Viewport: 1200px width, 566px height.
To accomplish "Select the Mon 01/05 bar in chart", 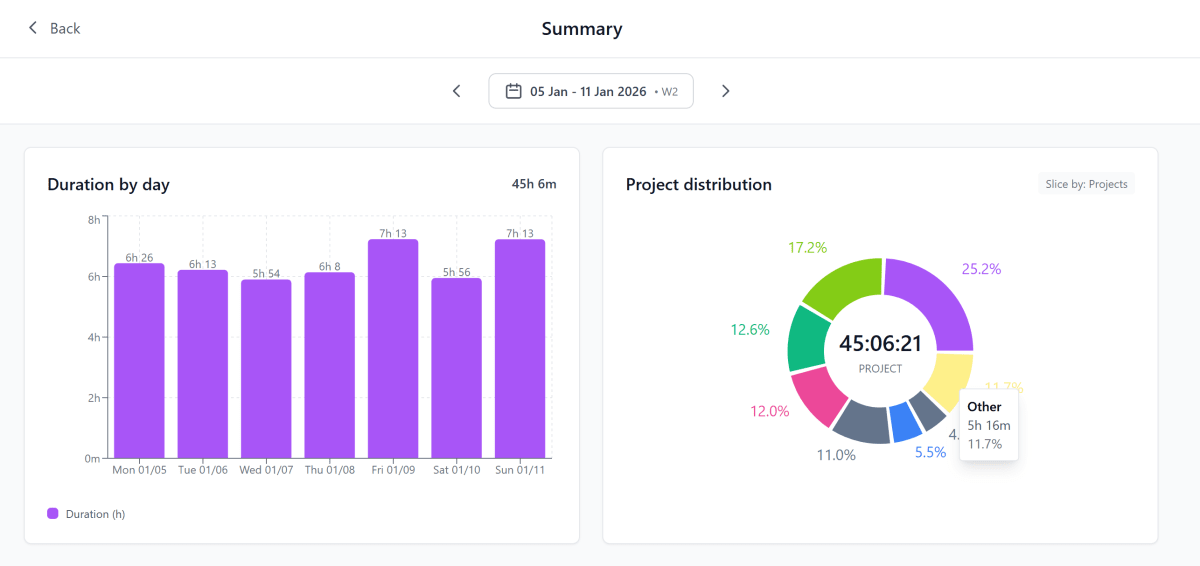I will tap(139, 361).
